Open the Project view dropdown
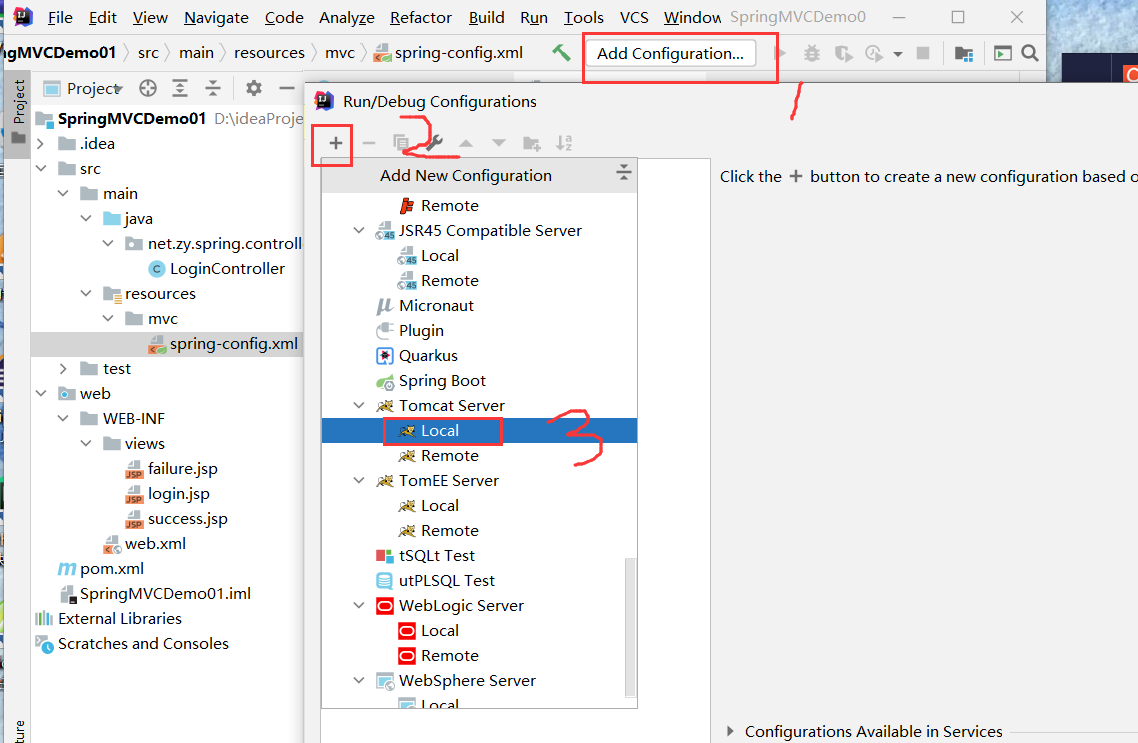The width and height of the screenshot is (1138, 743). coord(83,89)
